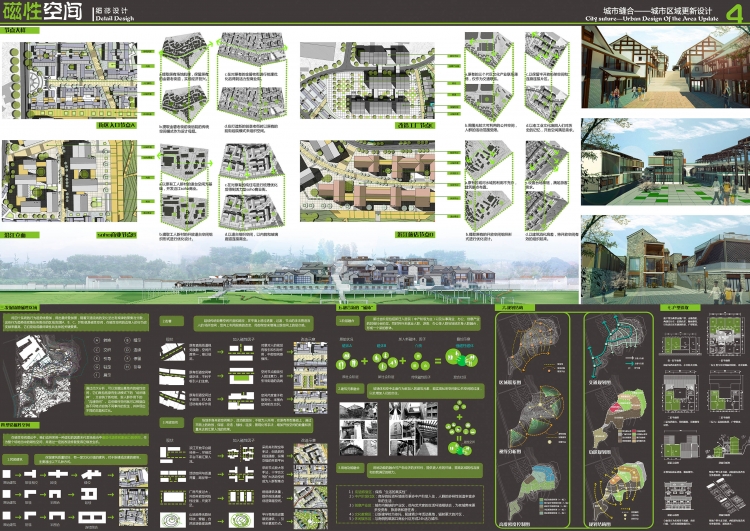Open the purple-roofed block entrance site plan
750x531 pixels.
pyautogui.click(x=70, y=80)
